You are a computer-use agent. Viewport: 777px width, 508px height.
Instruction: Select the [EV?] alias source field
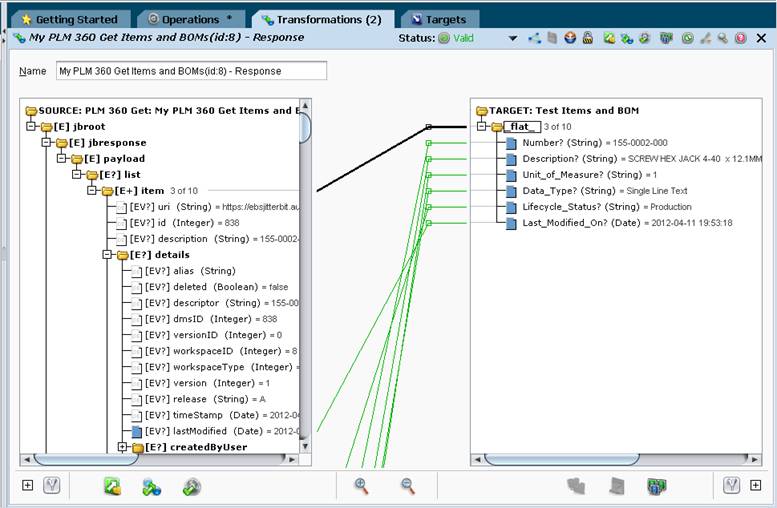point(183,271)
